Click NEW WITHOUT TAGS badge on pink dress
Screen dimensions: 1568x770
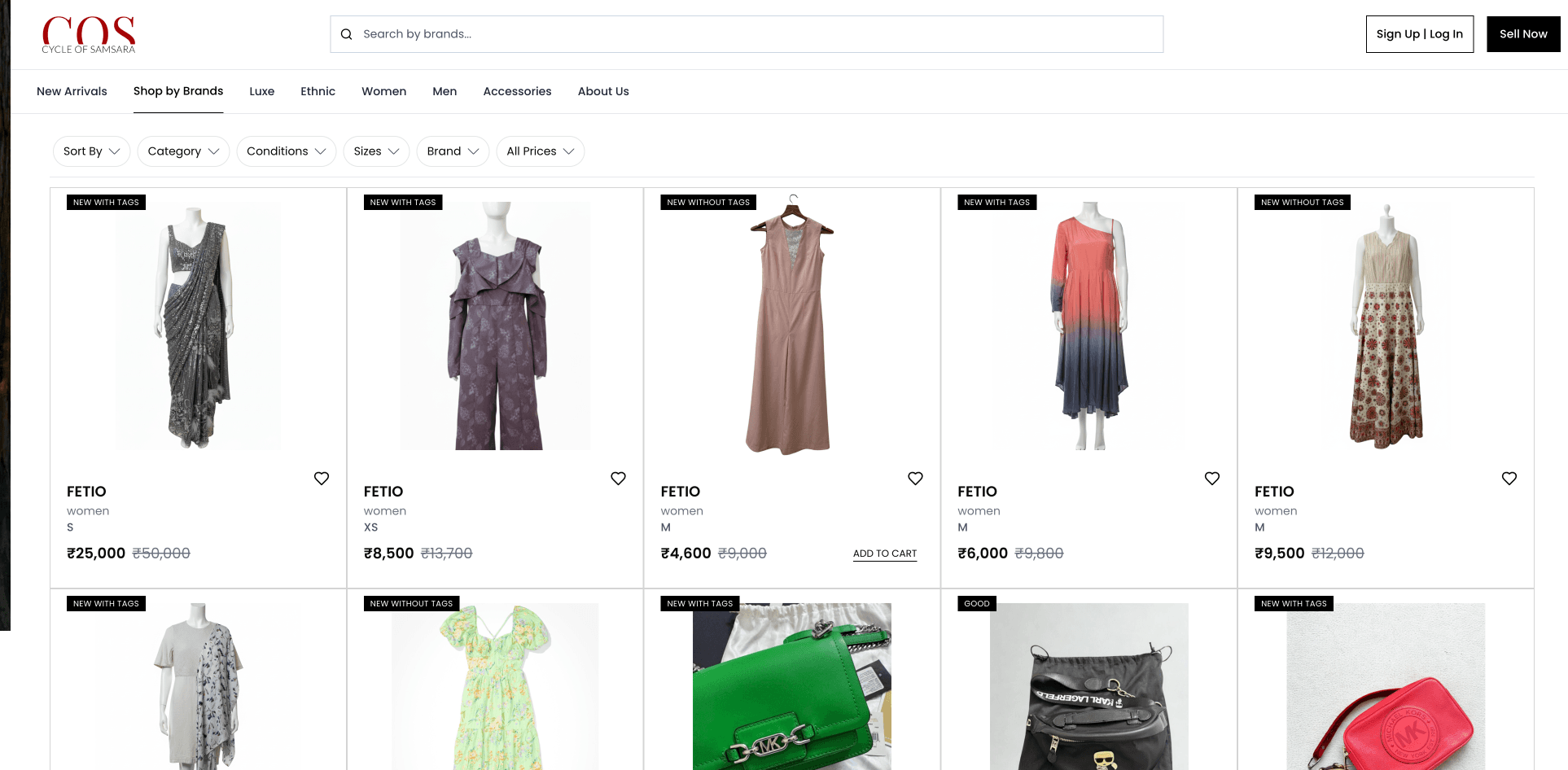click(708, 202)
